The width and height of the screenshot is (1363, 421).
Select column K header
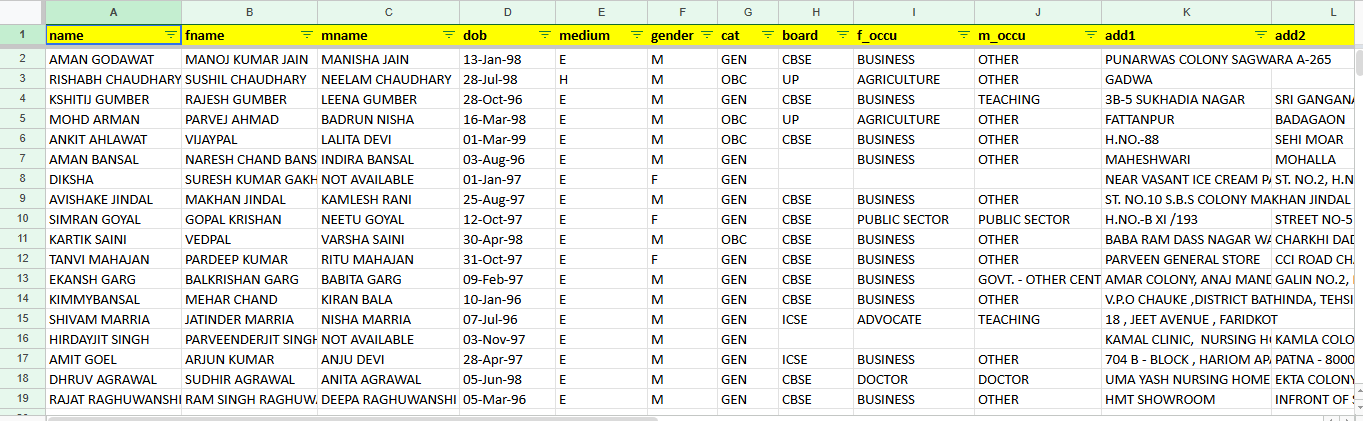point(1186,12)
